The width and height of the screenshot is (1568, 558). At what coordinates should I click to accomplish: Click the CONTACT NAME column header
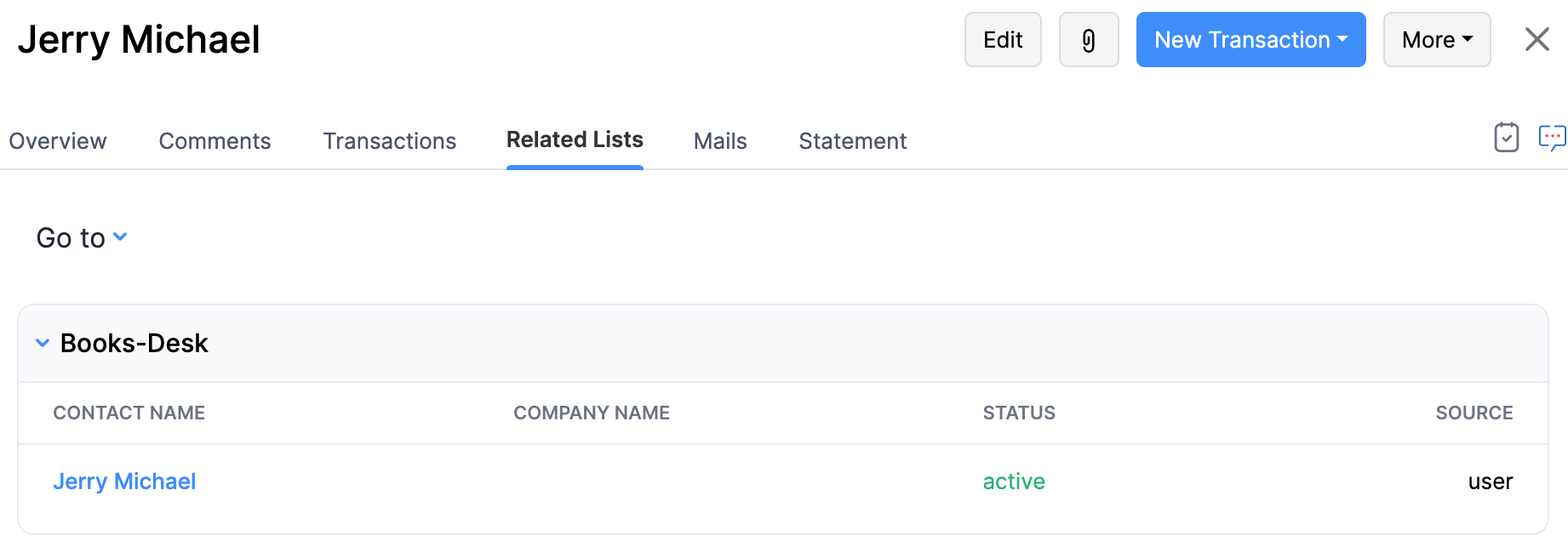point(129,413)
